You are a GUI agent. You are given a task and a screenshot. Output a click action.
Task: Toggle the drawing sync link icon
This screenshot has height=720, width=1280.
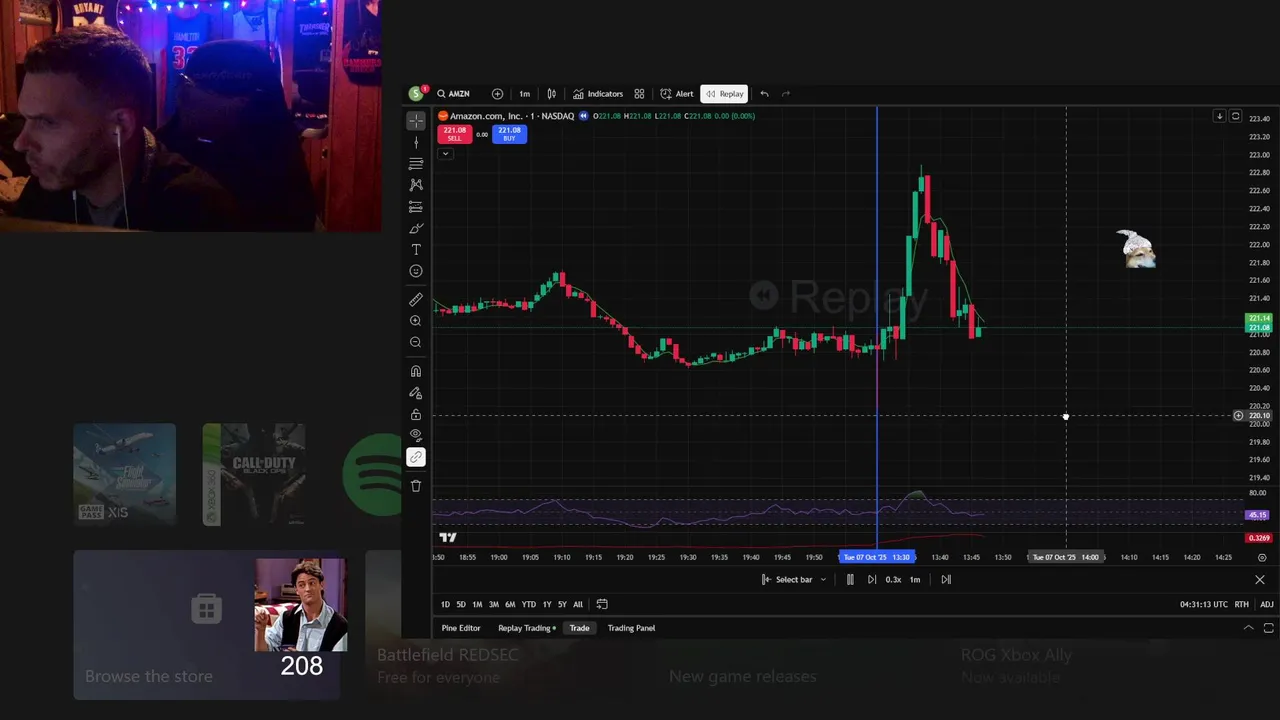point(416,457)
